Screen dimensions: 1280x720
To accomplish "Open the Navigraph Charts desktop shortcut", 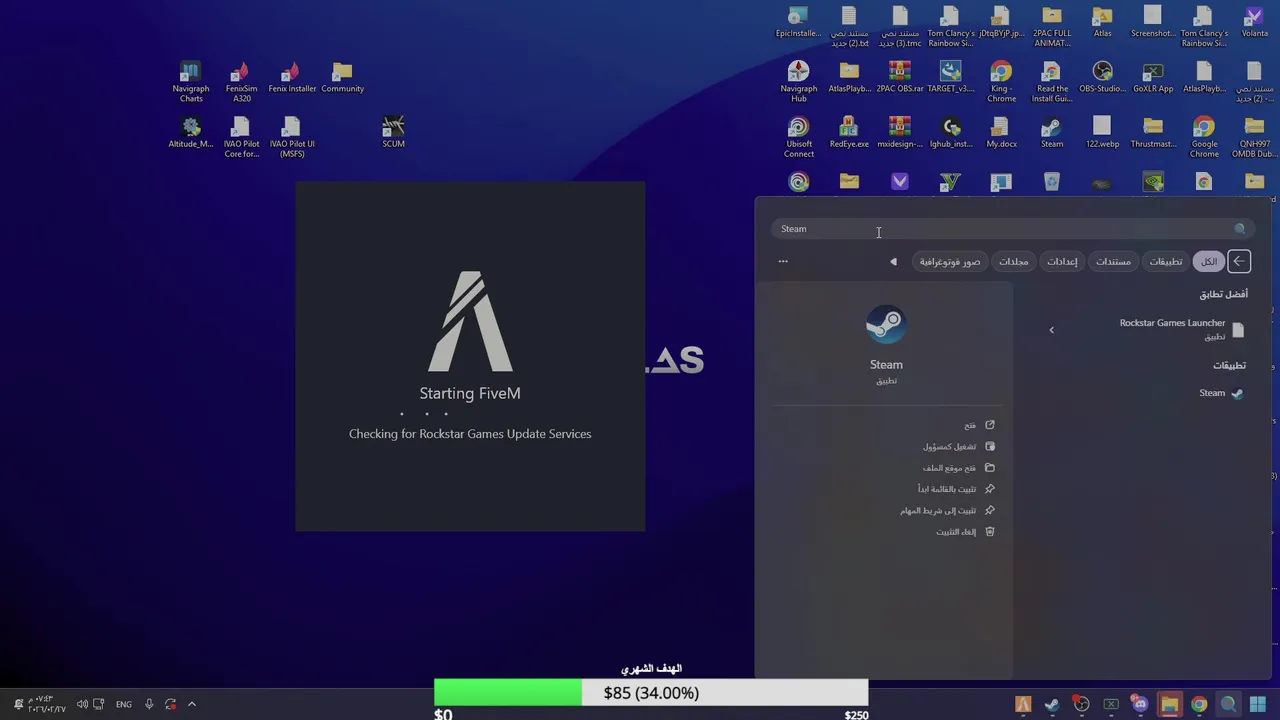I will [x=190, y=82].
